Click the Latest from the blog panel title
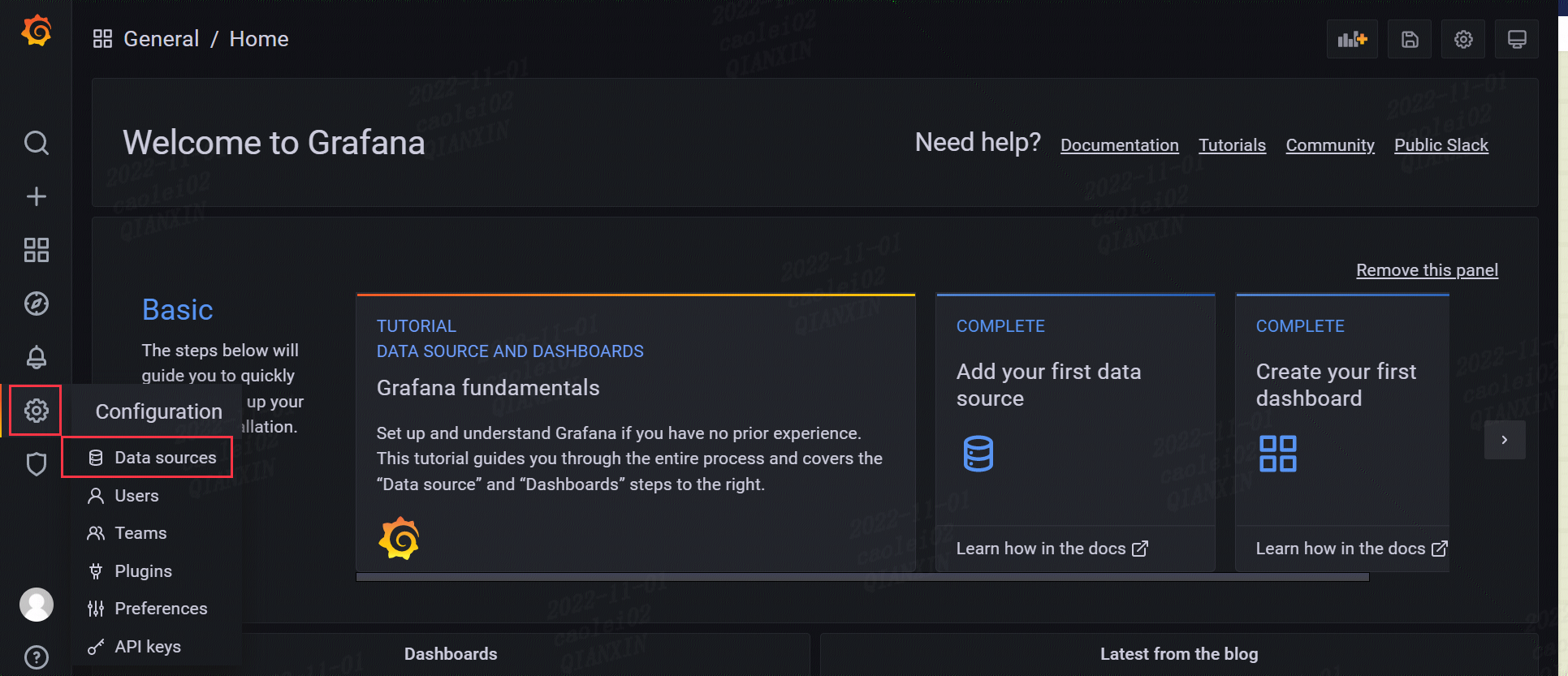 tap(1179, 654)
